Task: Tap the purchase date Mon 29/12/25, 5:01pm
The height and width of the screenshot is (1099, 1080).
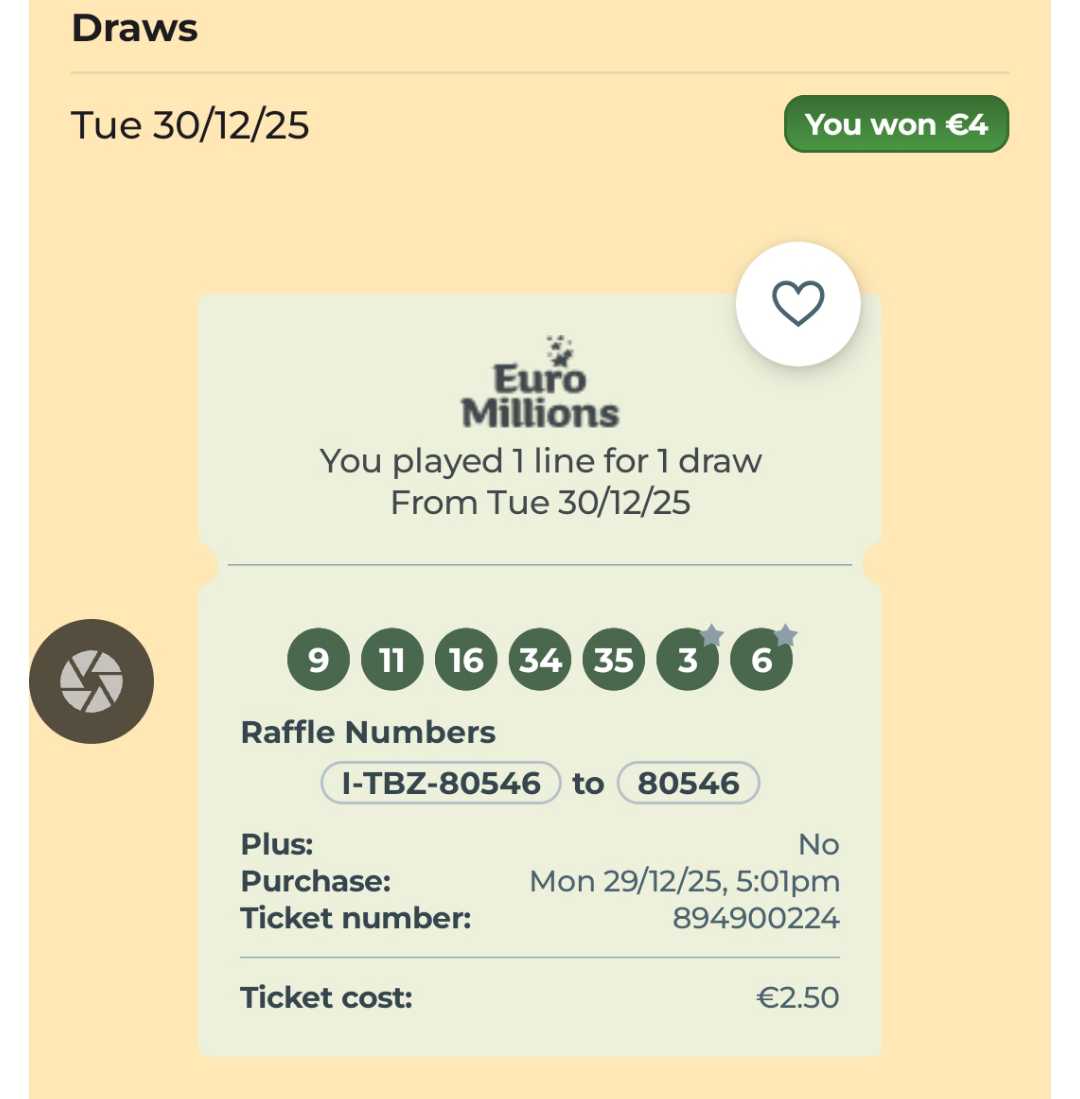Action: point(684,881)
